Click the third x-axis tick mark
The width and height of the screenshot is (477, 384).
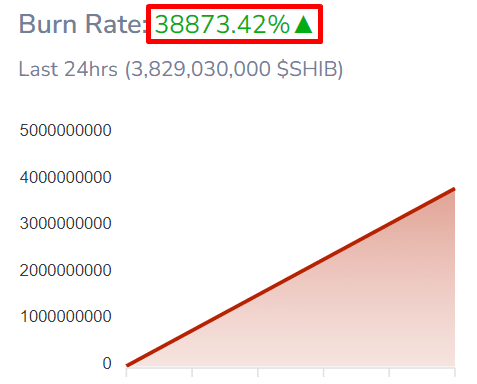pyautogui.click(x=258, y=372)
